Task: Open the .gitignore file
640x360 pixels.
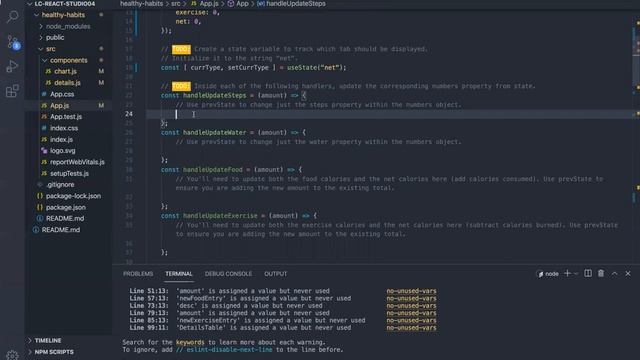Action: (x=60, y=184)
